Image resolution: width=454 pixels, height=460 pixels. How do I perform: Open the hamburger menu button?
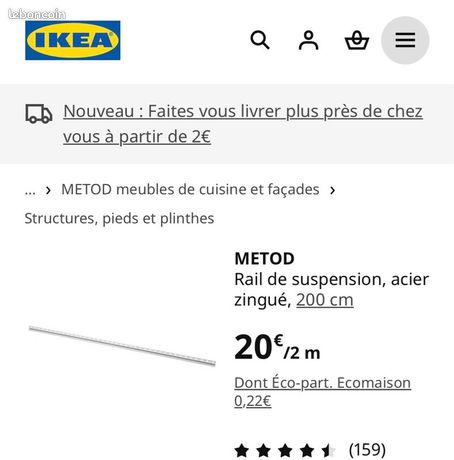click(x=405, y=40)
